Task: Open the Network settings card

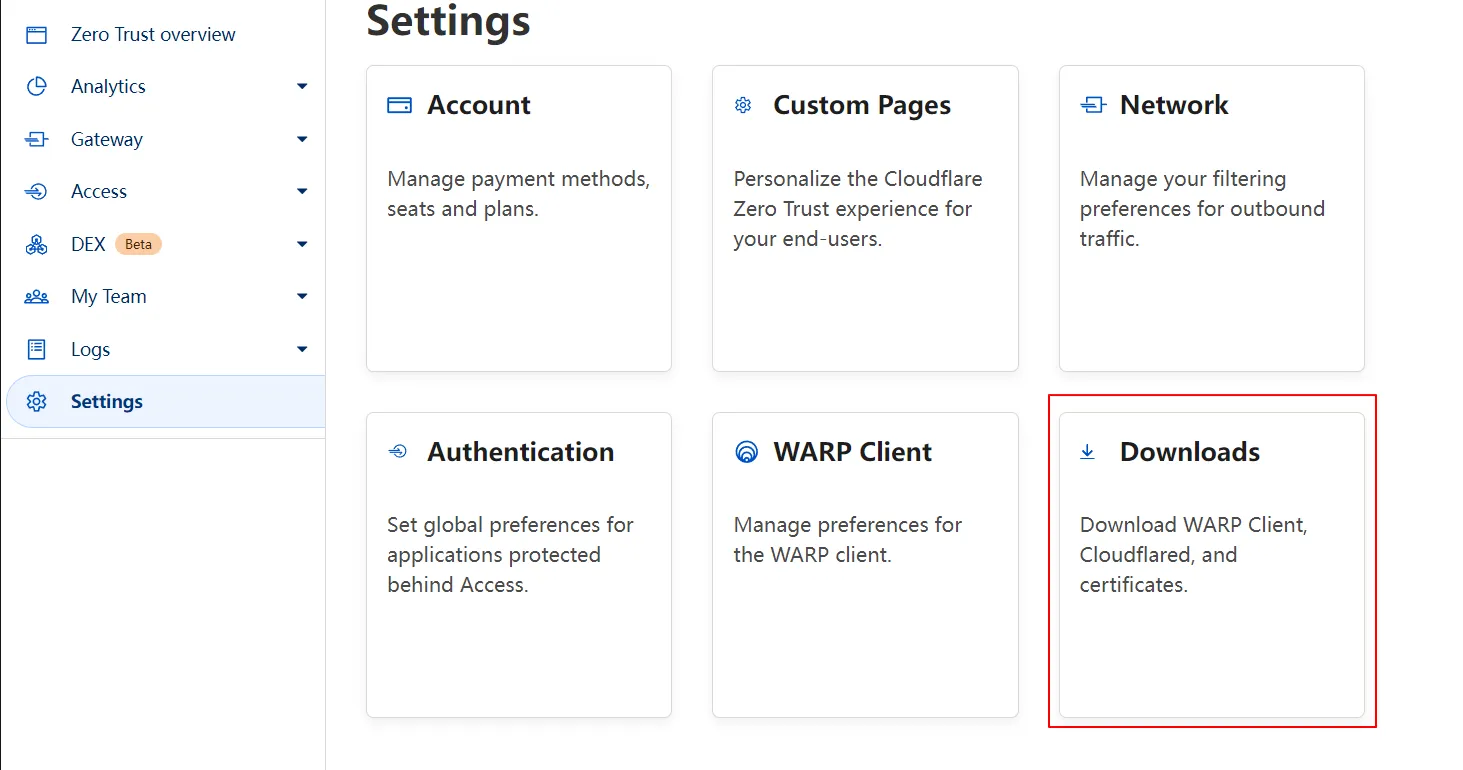Action: pyautogui.click(x=1211, y=218)
